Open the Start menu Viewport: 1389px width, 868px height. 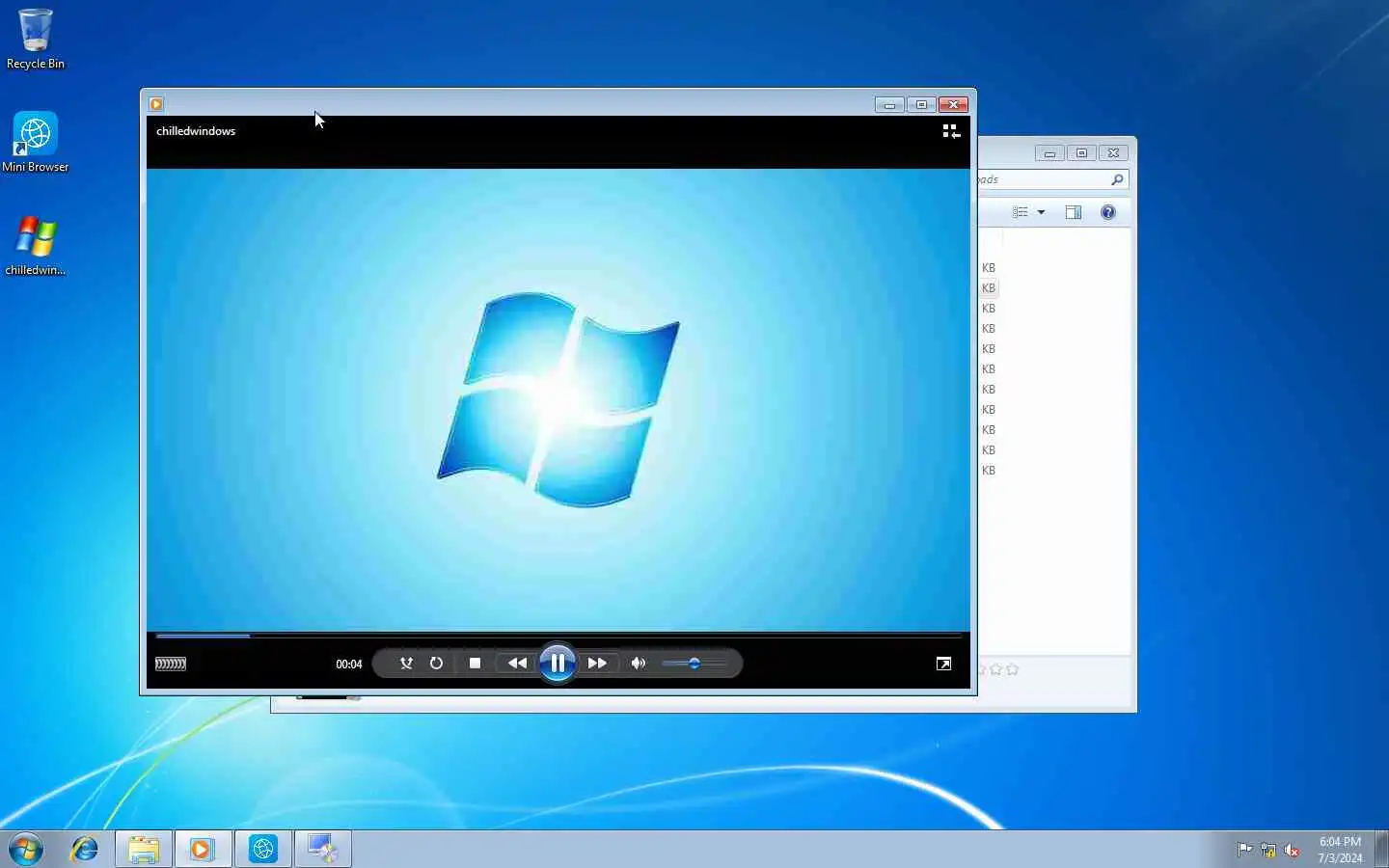point(26,849)
